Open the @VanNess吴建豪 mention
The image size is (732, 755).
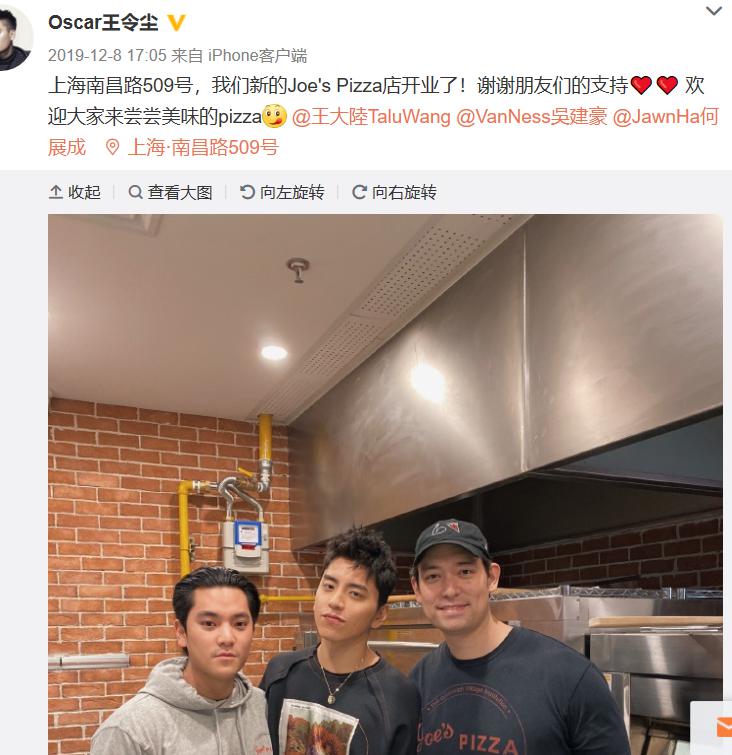(x=532, y=117)
